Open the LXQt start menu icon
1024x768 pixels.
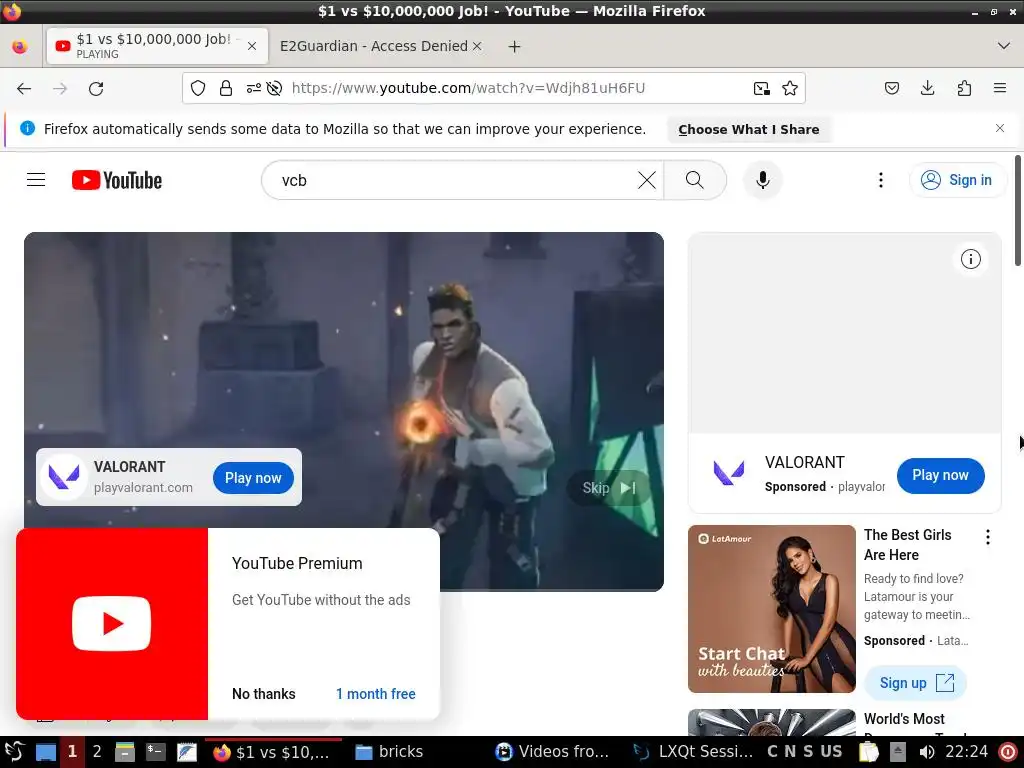pyautogui.click(x=14, y=752)
